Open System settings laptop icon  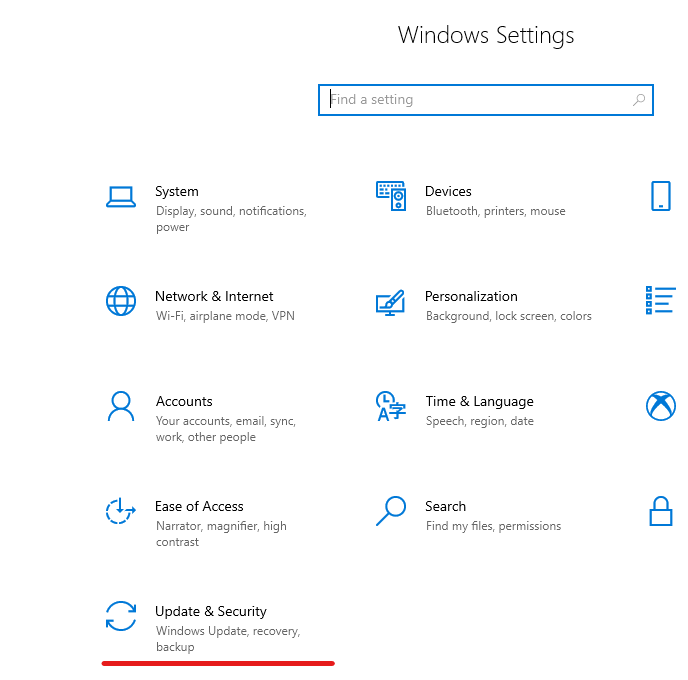tap(121, 197)
